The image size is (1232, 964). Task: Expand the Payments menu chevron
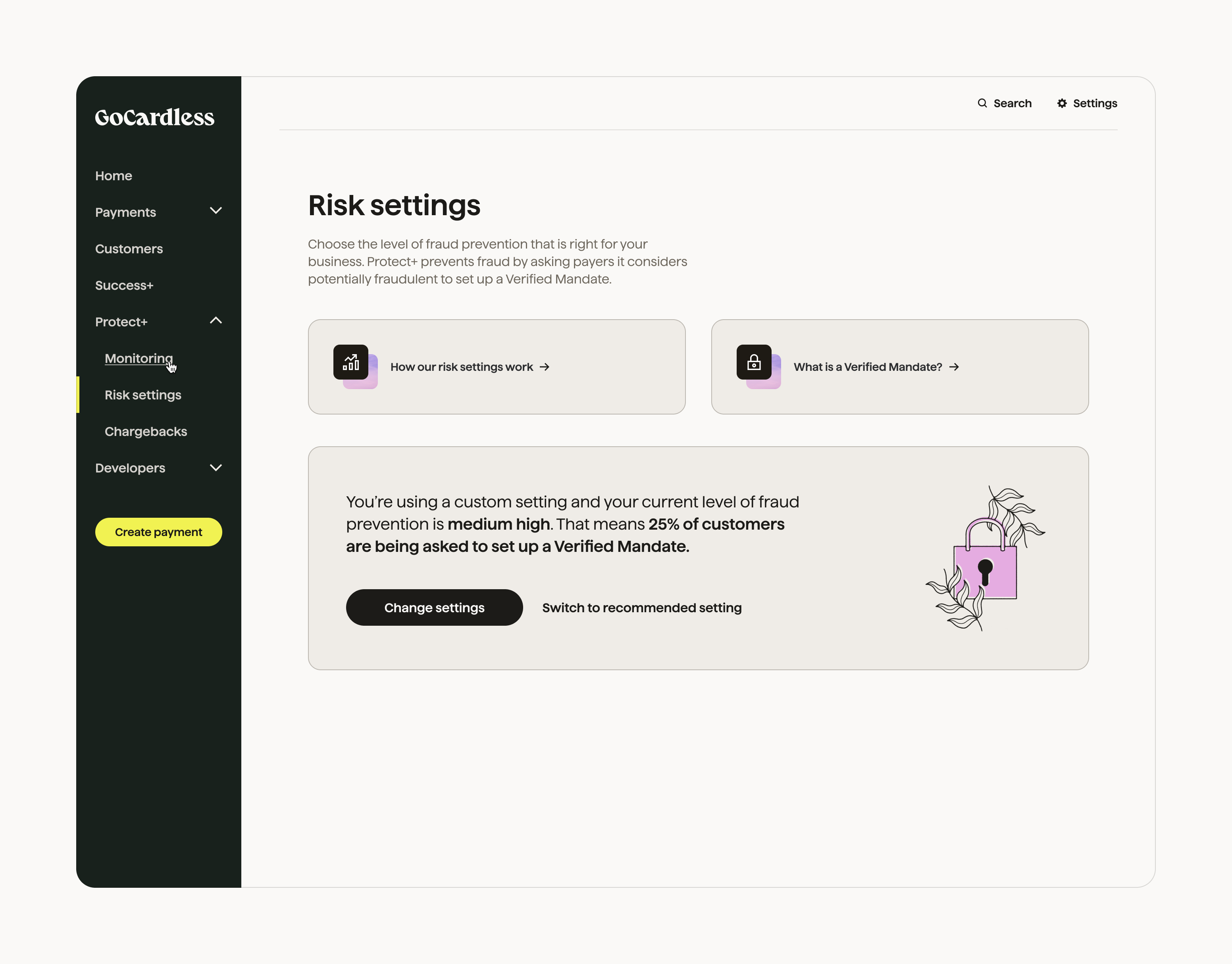tap(216, 211)
